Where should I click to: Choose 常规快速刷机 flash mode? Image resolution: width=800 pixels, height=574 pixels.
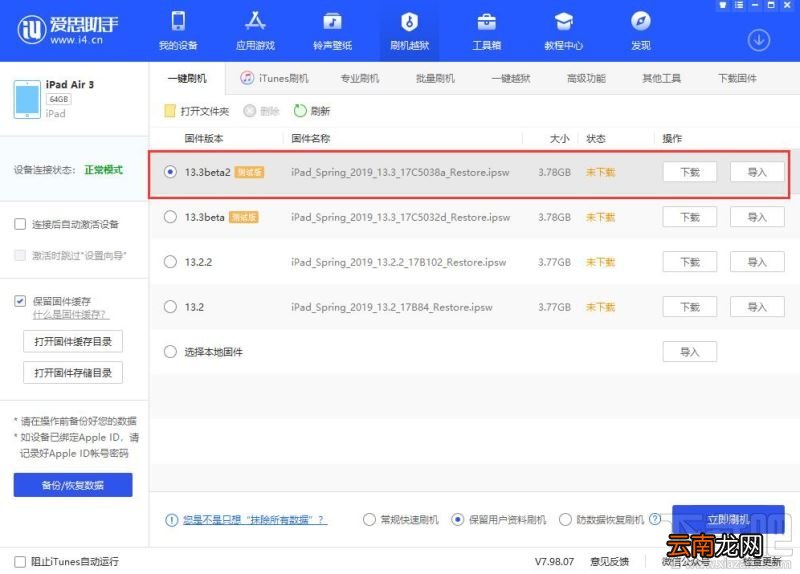click(369, 519)
